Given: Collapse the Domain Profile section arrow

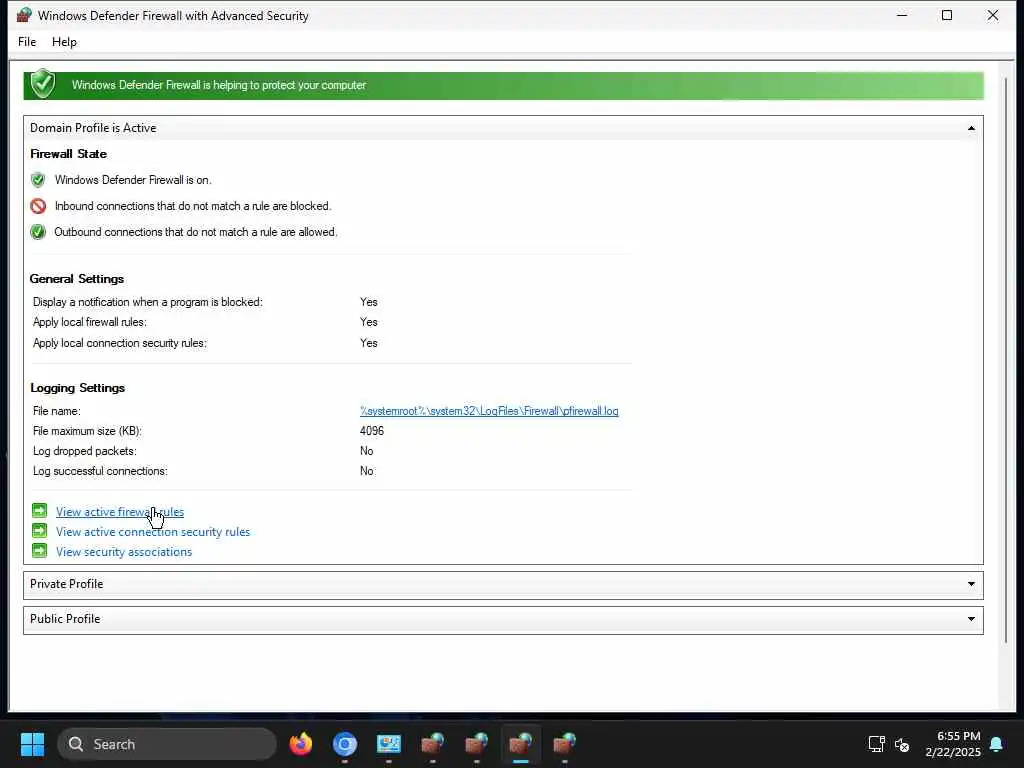Looking at the screenshot, I should point(971,128).
